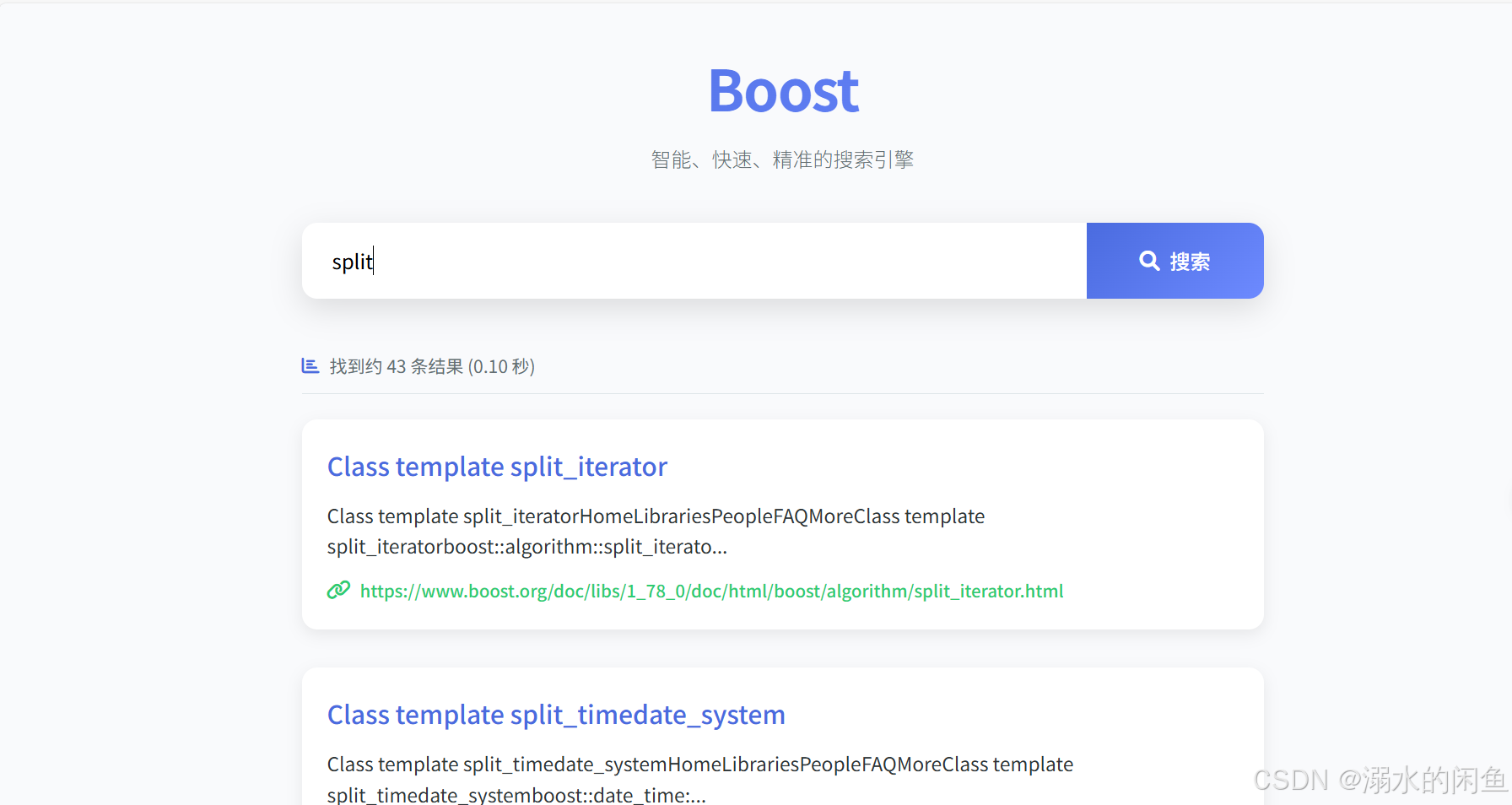Click the "找到约 43 条结果 (0.10 秒)" text
The height and width of the screenshot is (805, 1512).
click(432, 366)
